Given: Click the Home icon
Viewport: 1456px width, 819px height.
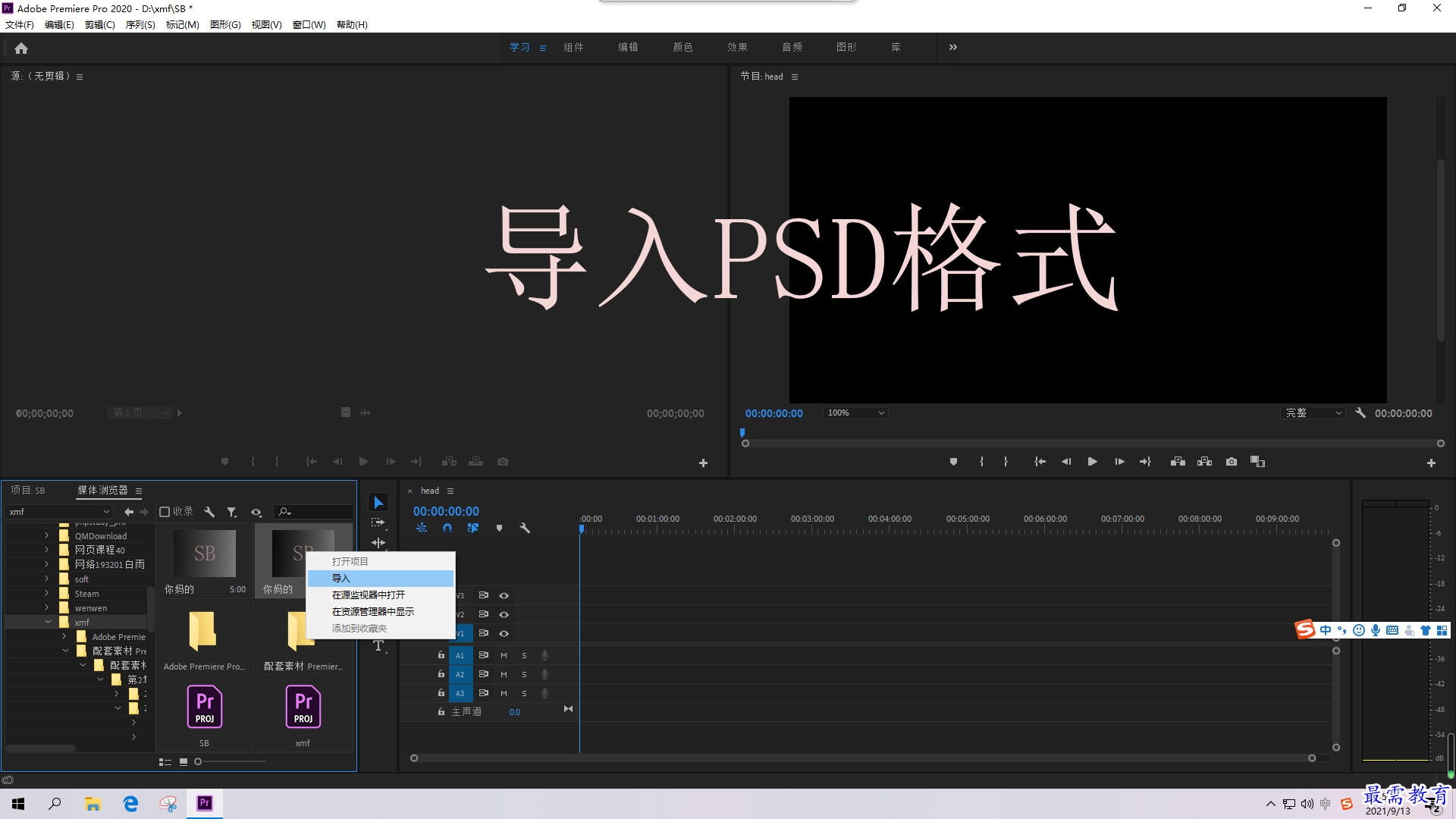Looking at the screenshot, I should pos(21,48).
